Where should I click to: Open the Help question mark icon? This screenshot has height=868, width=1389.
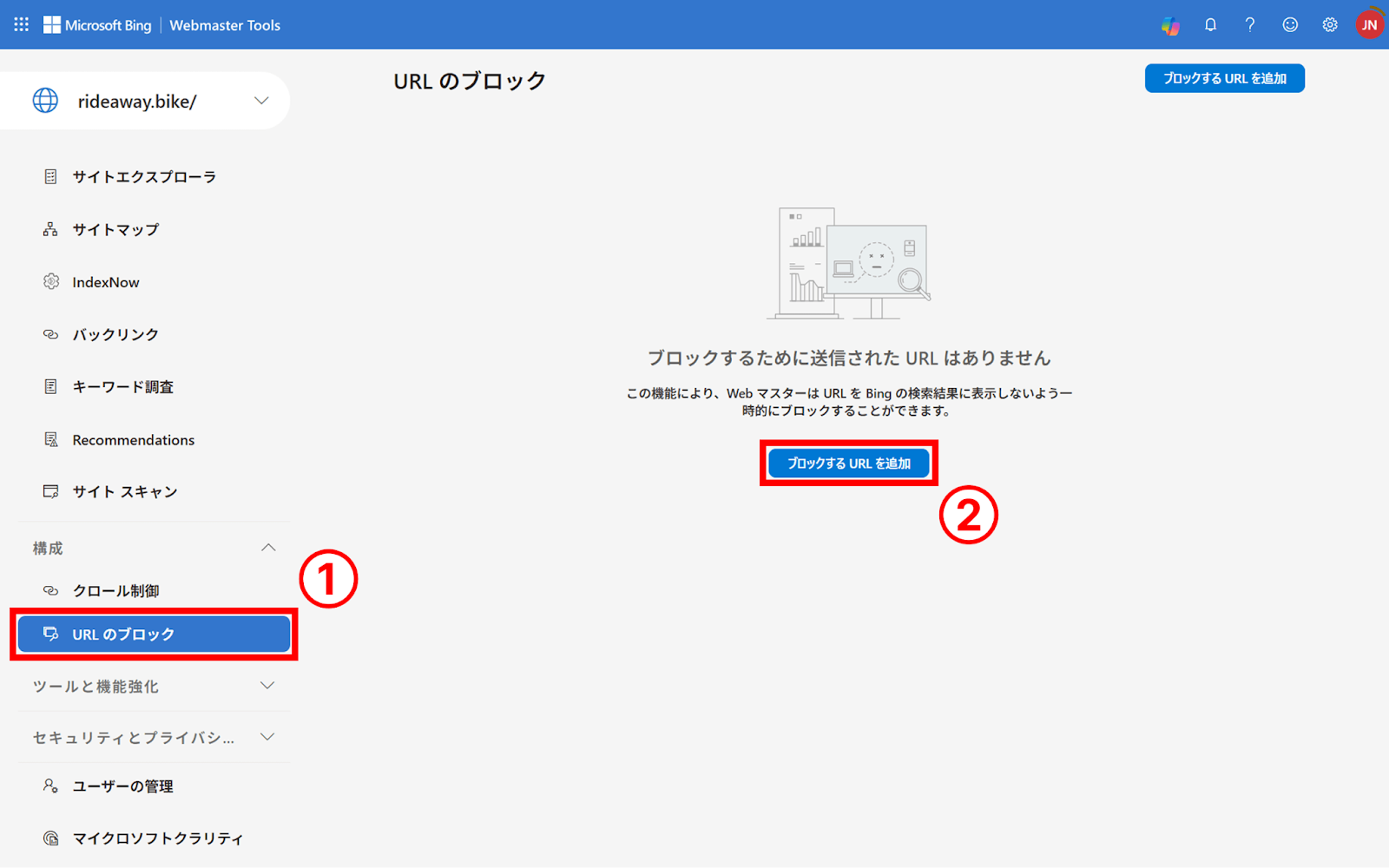click(x=1249, y=25)
